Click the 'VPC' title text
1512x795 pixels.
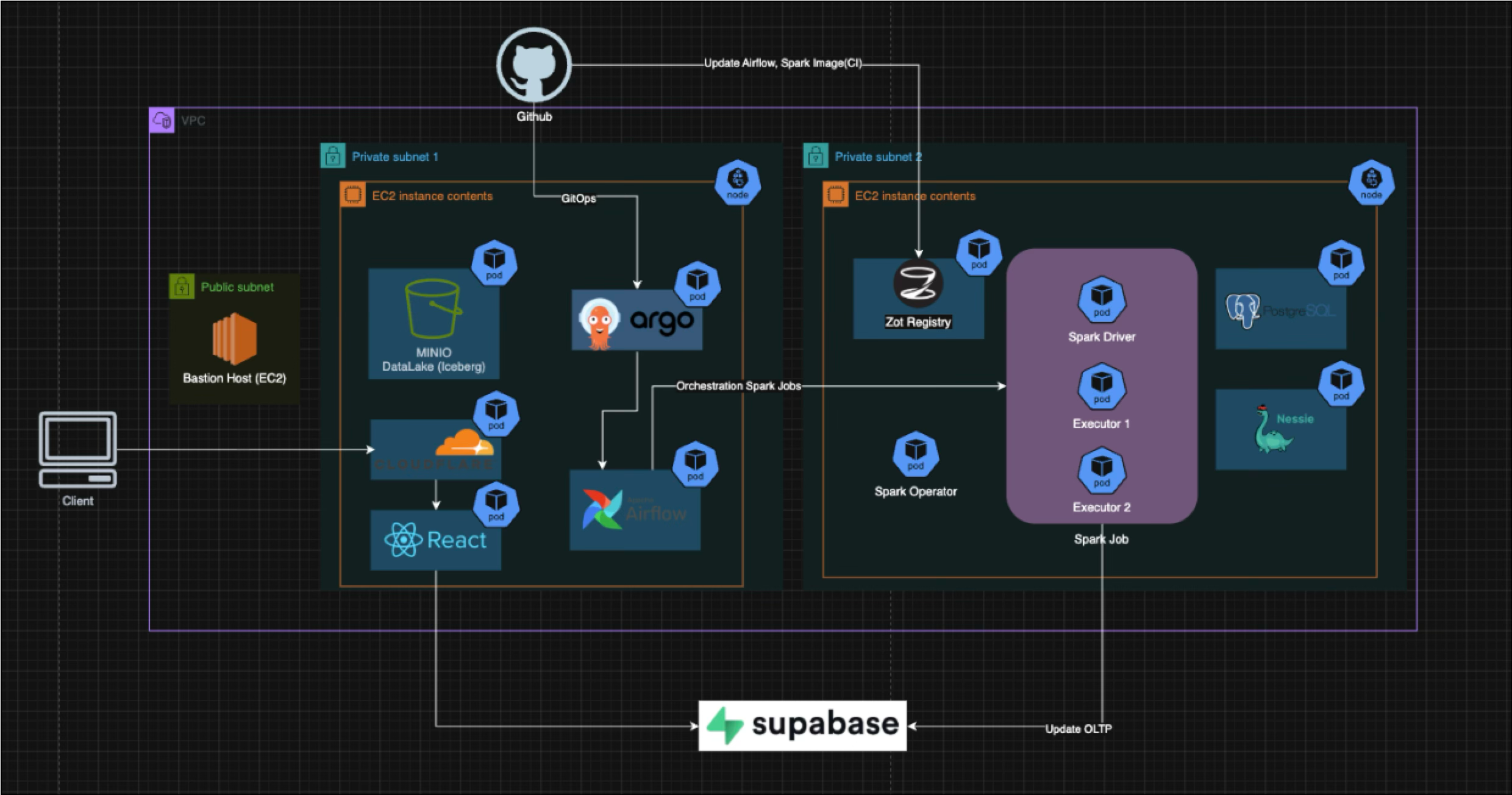point(193,121)
